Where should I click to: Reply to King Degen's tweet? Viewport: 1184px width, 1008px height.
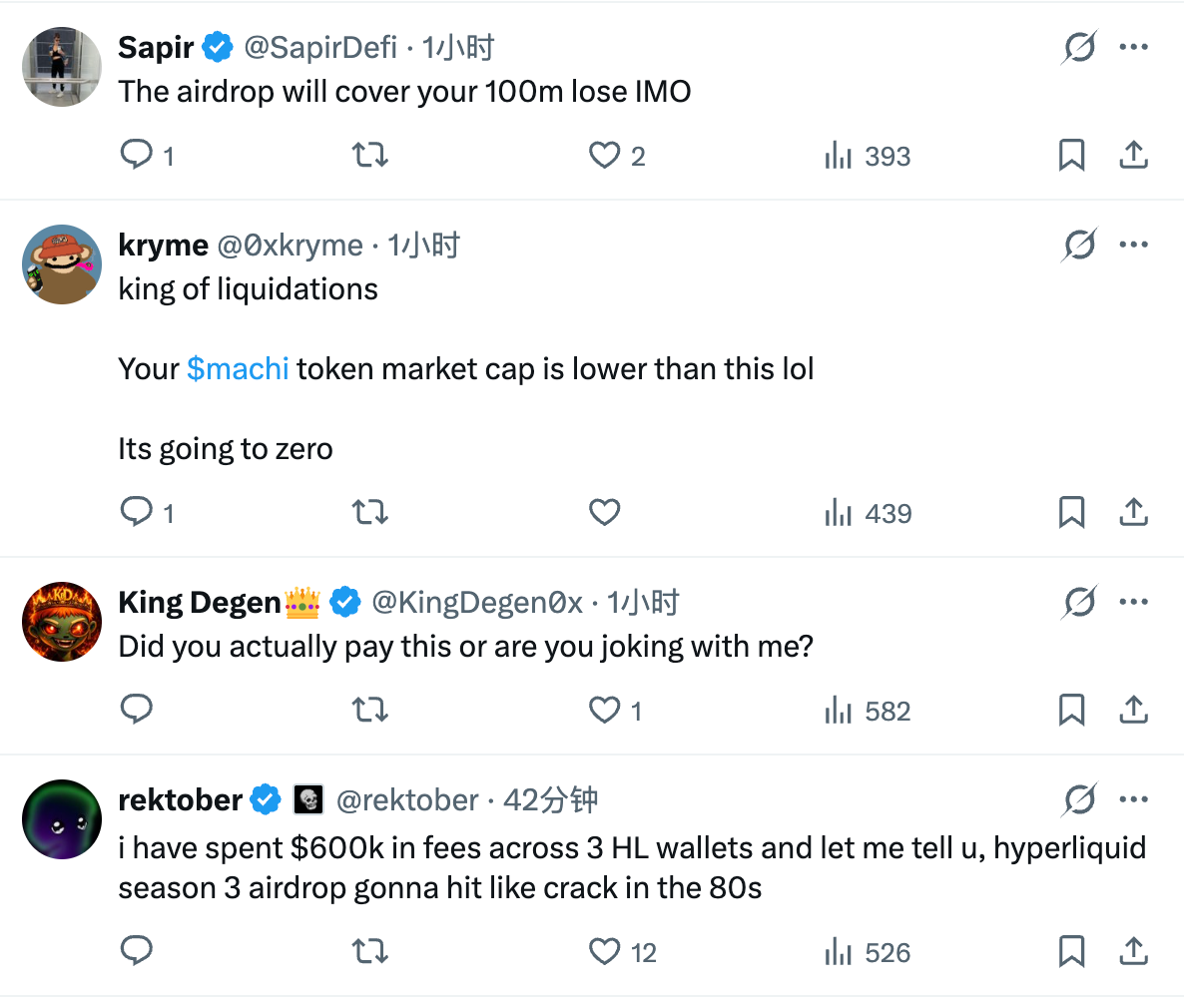point(136,710)
